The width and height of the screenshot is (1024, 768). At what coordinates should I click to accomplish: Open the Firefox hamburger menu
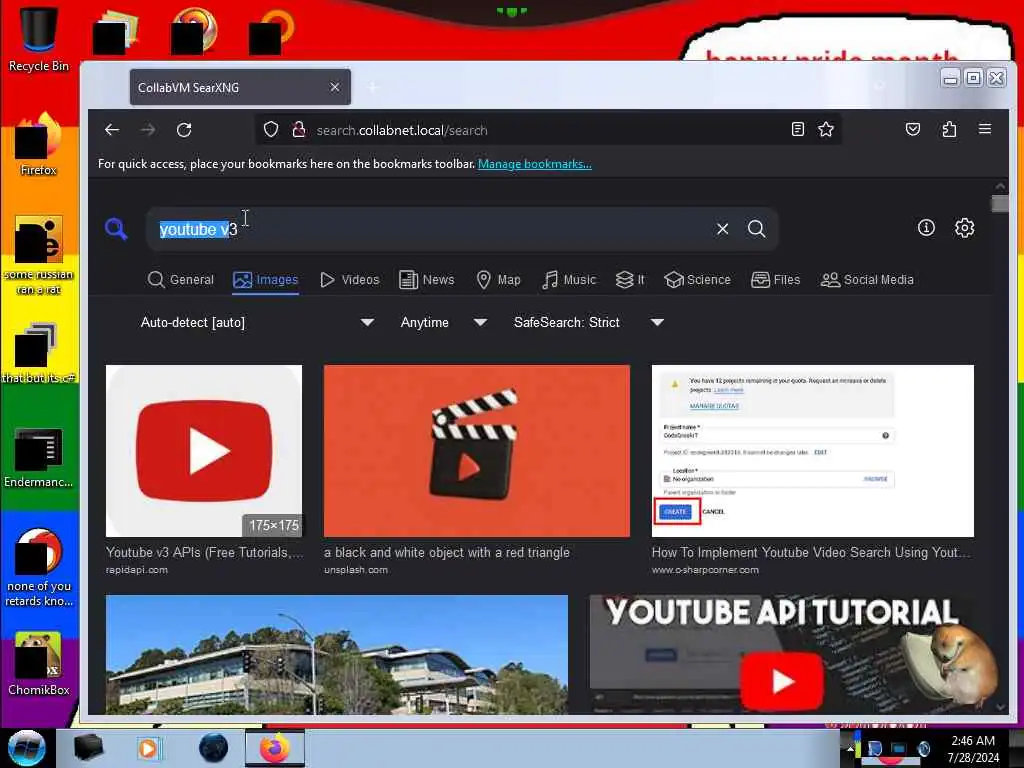985,129
